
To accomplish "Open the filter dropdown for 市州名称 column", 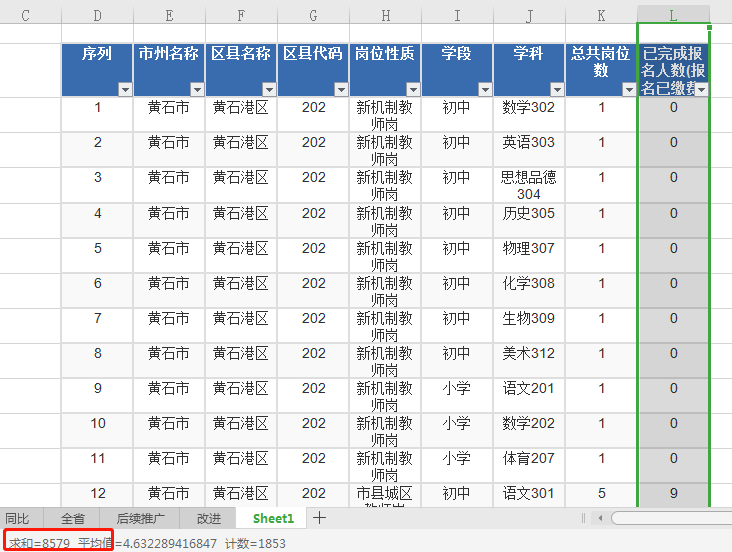I will (197, 90).
